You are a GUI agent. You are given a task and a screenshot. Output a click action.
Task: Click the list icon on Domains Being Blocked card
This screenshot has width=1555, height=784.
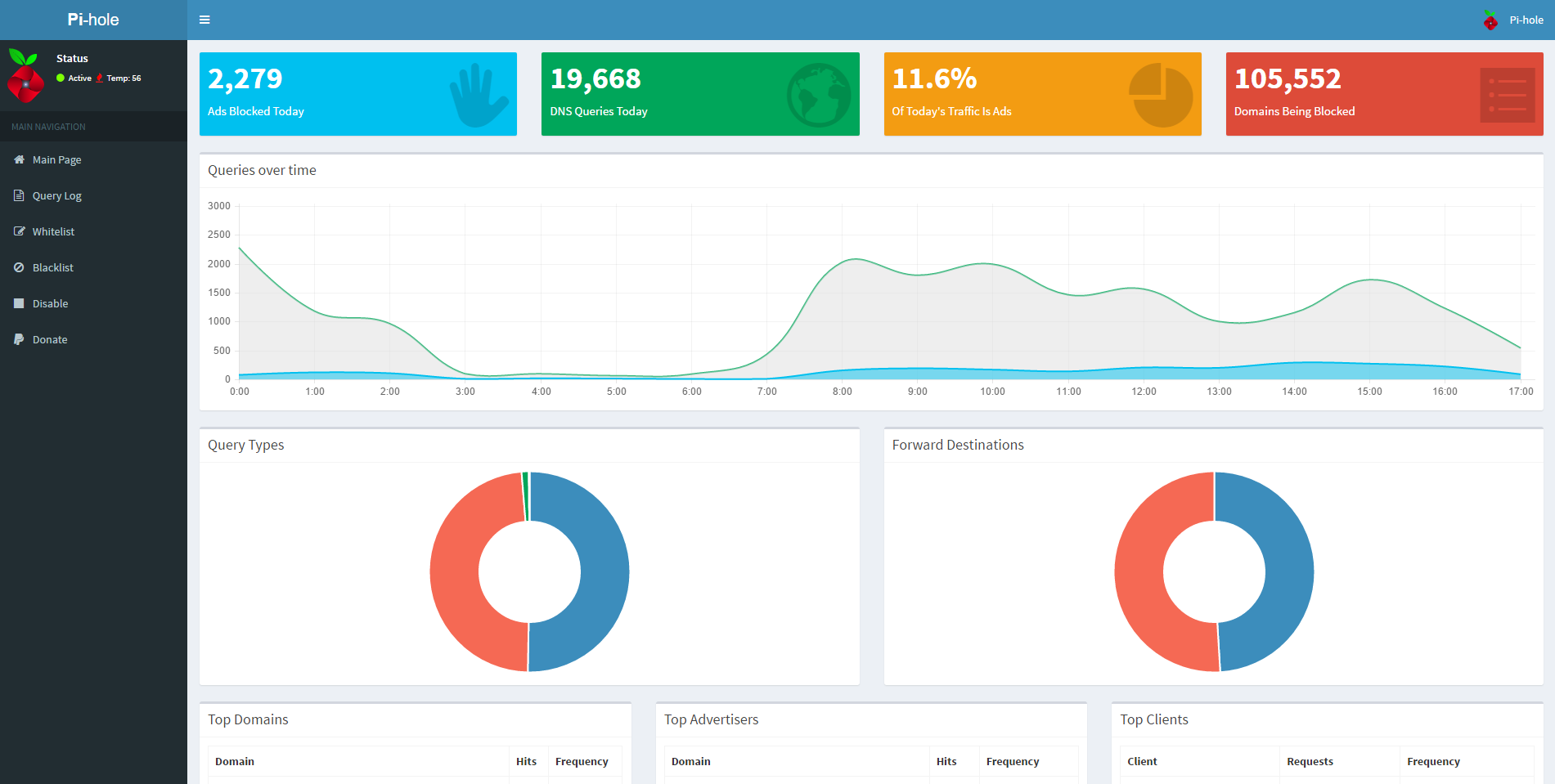click(1507, 95)
